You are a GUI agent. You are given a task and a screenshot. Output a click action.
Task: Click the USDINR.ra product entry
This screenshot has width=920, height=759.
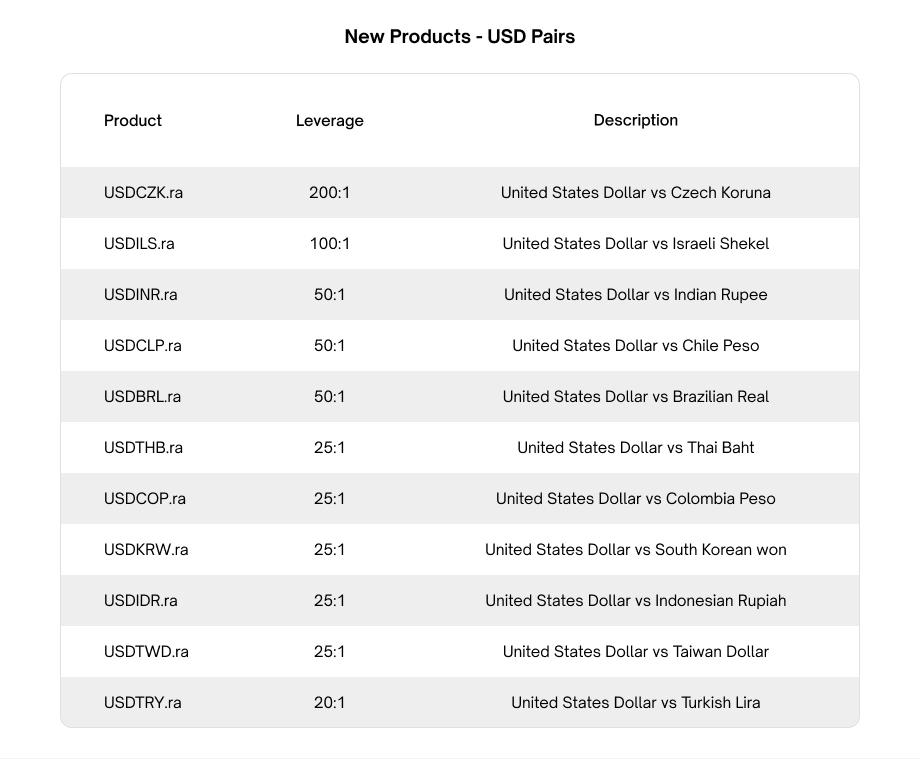(x=140, y=295)
